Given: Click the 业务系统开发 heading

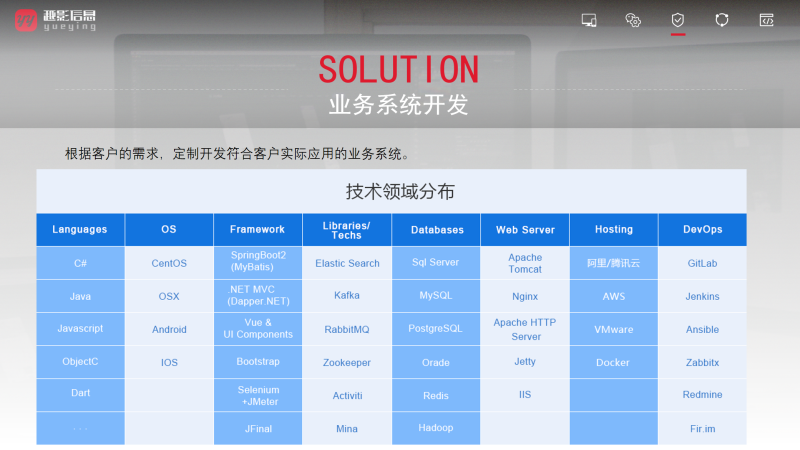Looking at the screenshot, I should 398,105.
